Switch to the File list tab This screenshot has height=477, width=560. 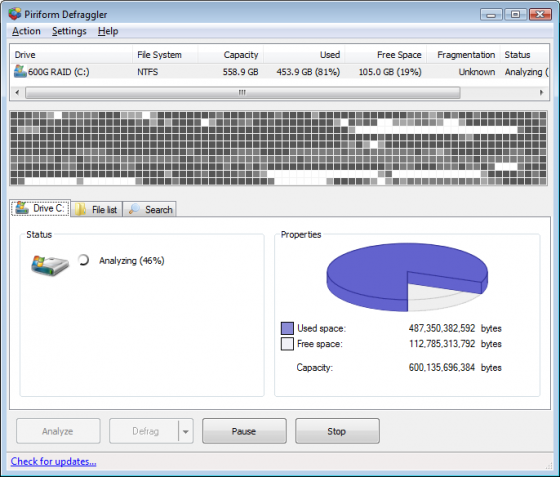[97, 209]
